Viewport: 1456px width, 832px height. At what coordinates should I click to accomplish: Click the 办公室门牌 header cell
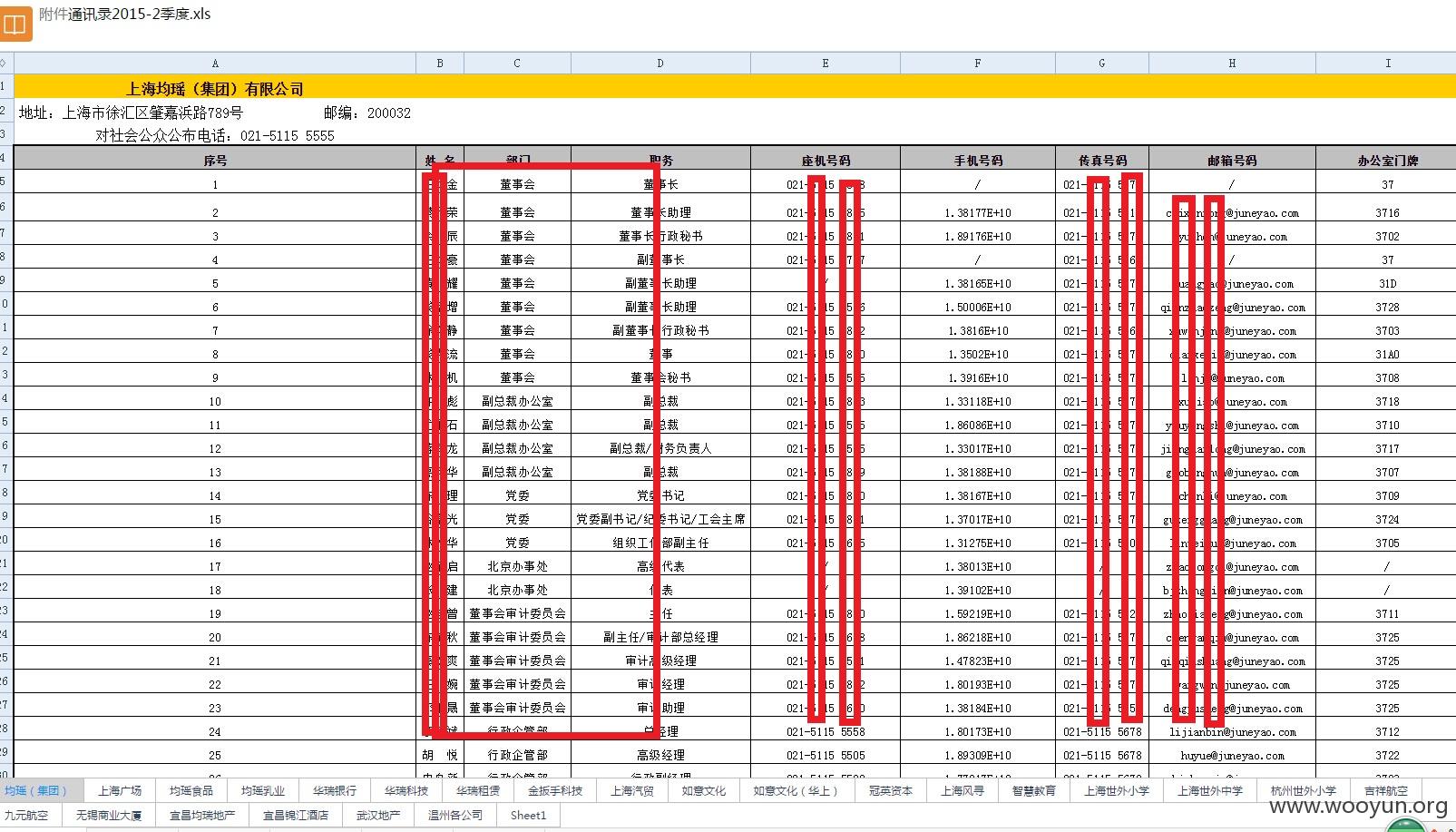click(1388, 160)
